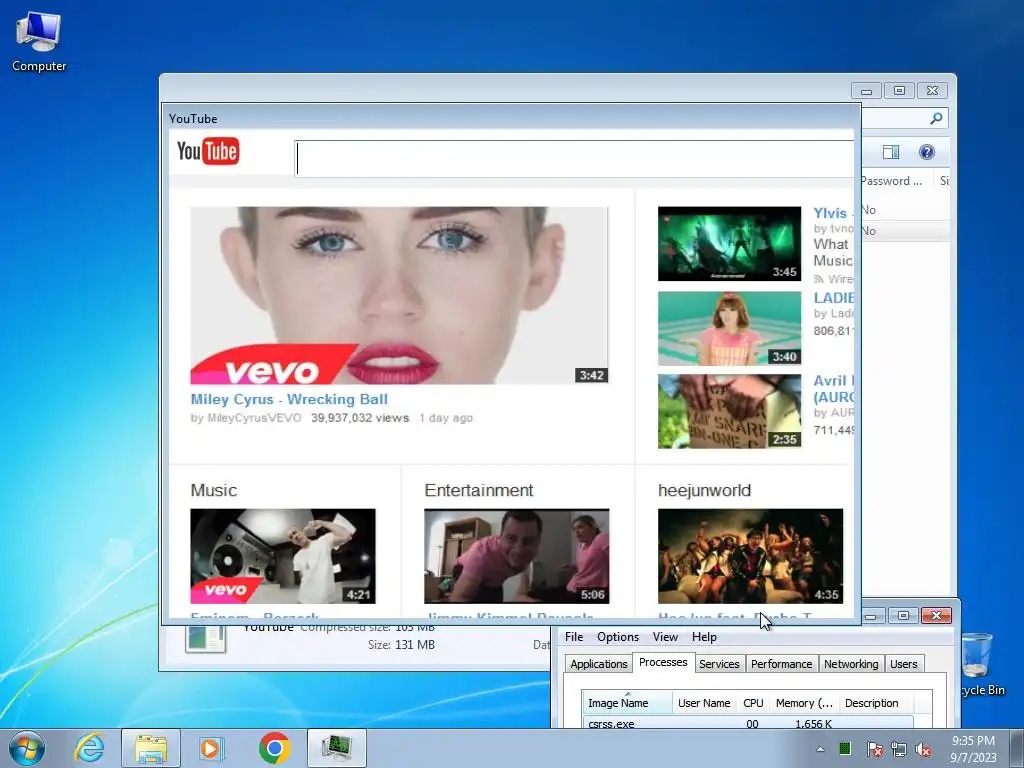Screen dimensions: 1024x768
Task: Sort by User Name column
Action: tap(704, 703)
